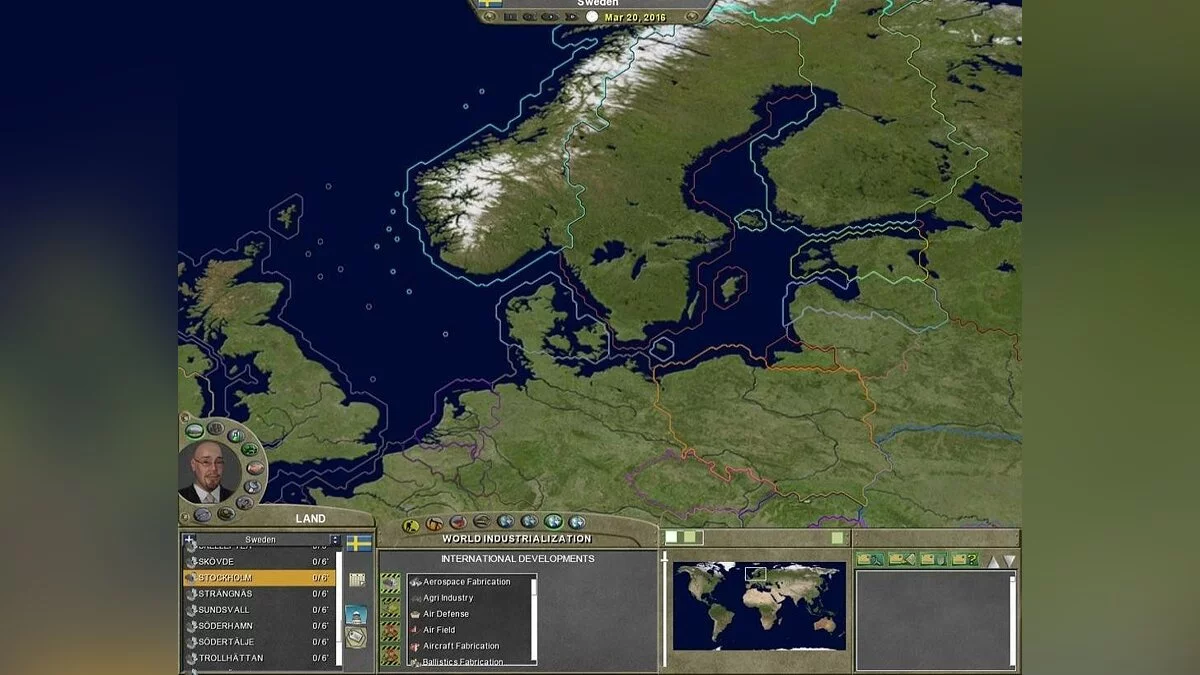
Task: Click the World Industrialization panel title
Action: [517, 539]
